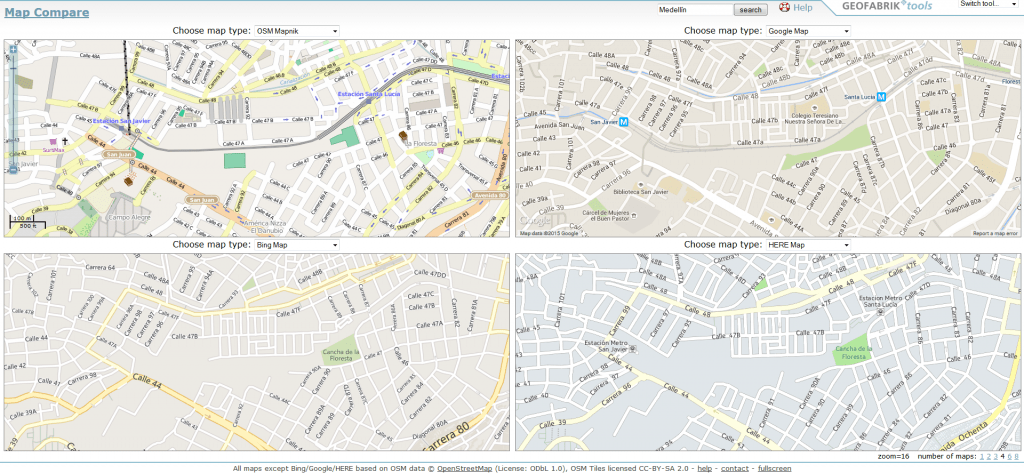Set number of maps to 3
The width and height of the screenshot is (1024, 473).
coord(996,456)
